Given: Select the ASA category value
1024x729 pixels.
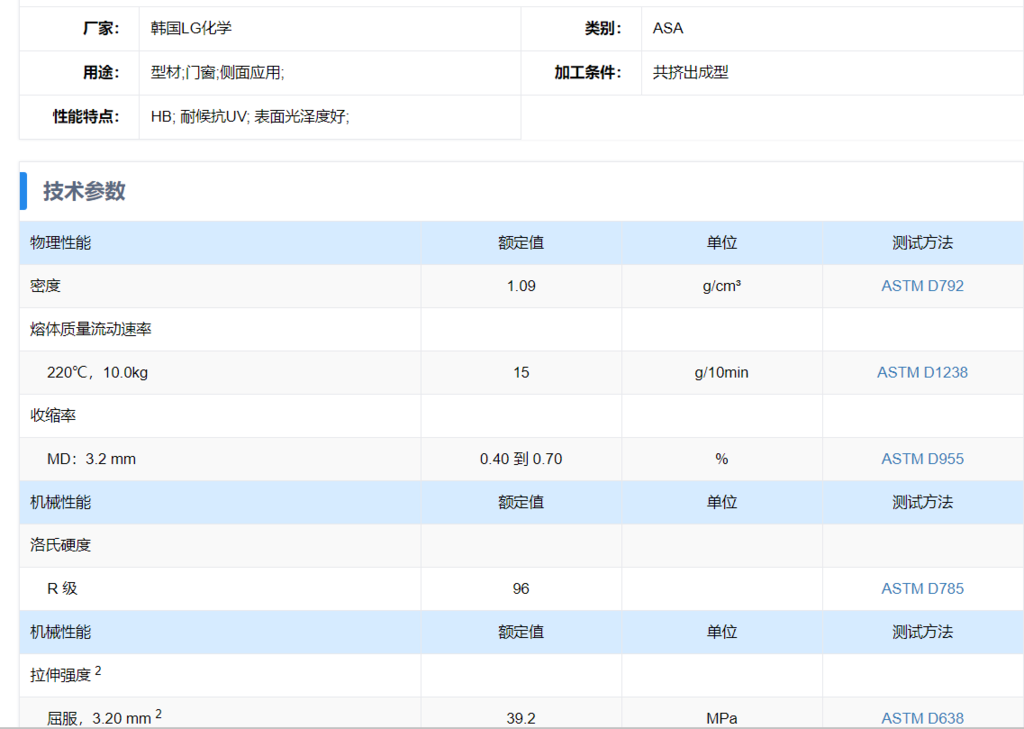Looking at the screenshot, I should pos(668,28).
